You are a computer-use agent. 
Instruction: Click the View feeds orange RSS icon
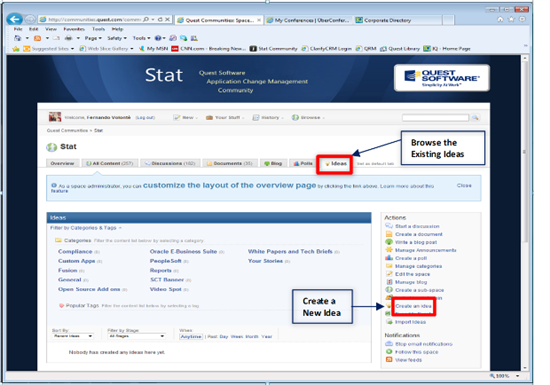coord(389,360)
